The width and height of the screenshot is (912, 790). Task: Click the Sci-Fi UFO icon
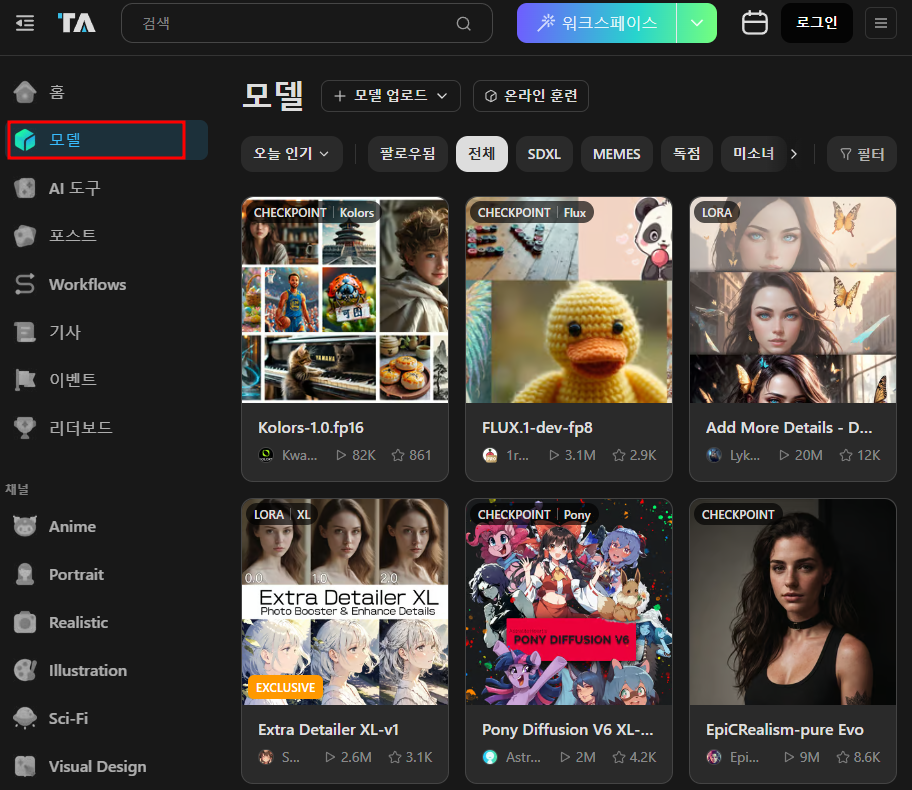pos(25,718)
